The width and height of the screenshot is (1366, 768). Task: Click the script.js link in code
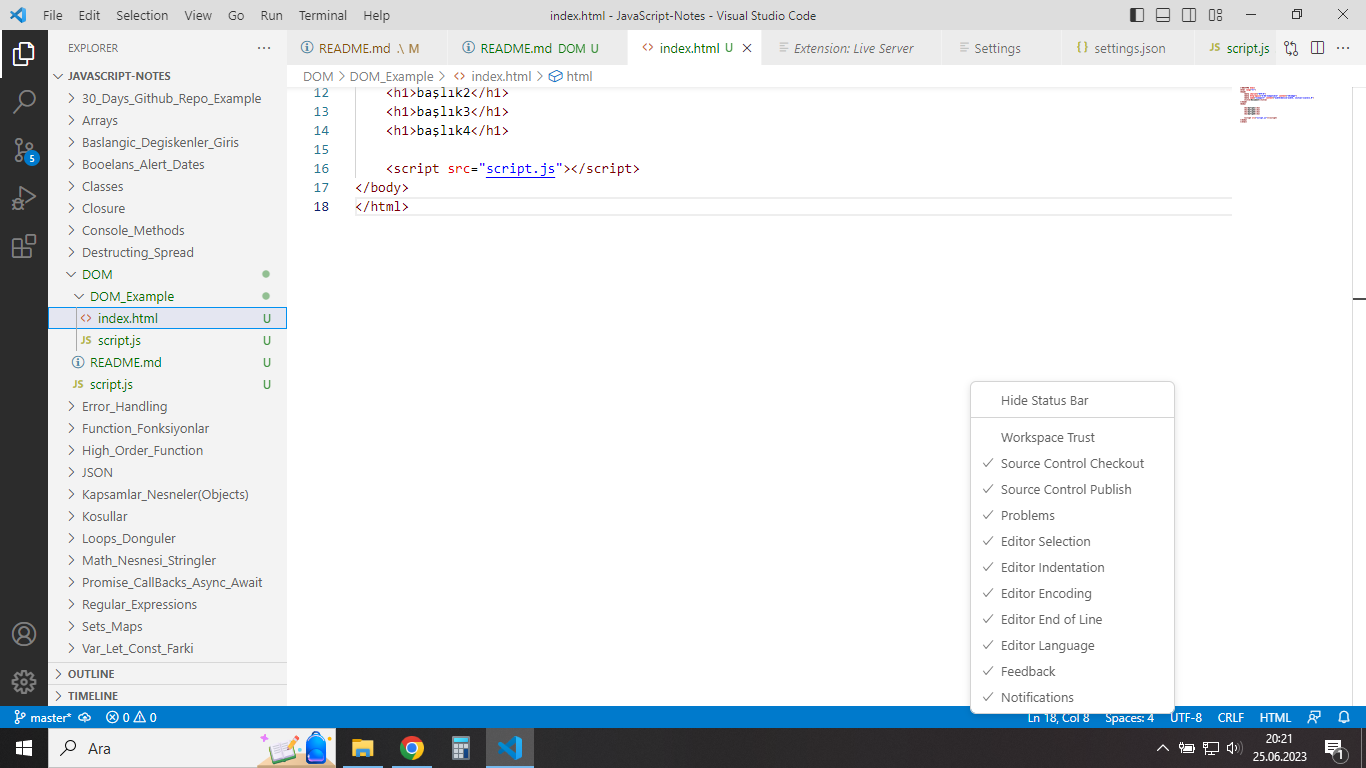pos(520,169)
